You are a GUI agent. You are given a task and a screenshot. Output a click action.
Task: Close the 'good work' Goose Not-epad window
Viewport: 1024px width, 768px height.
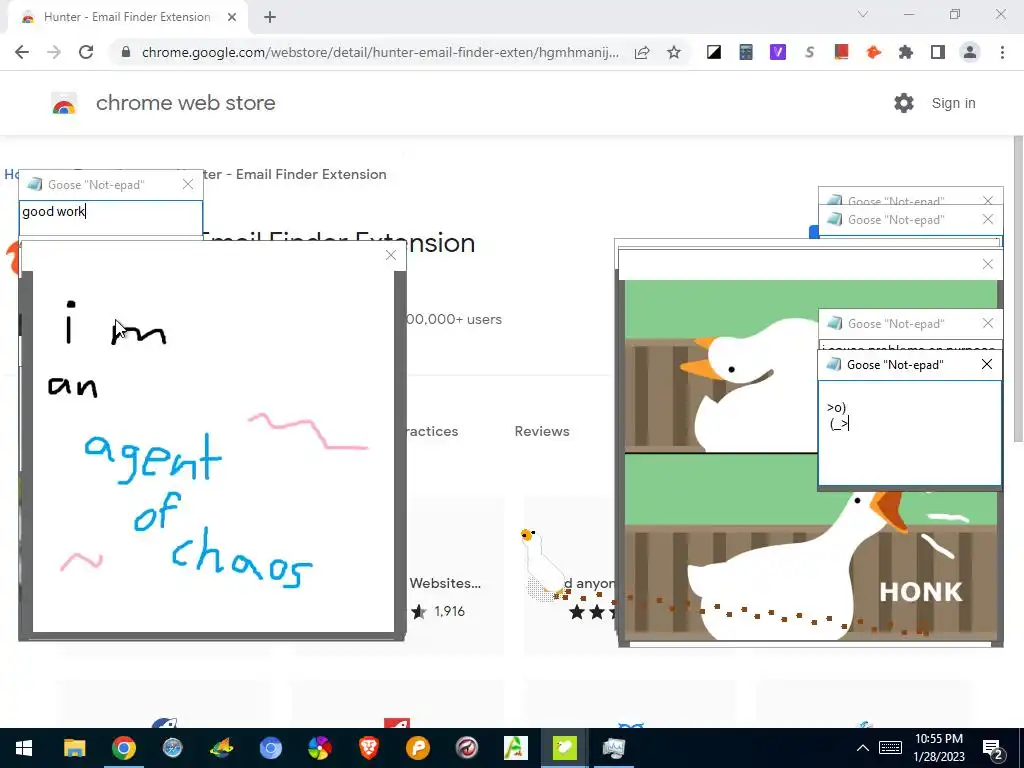[188, 185]
